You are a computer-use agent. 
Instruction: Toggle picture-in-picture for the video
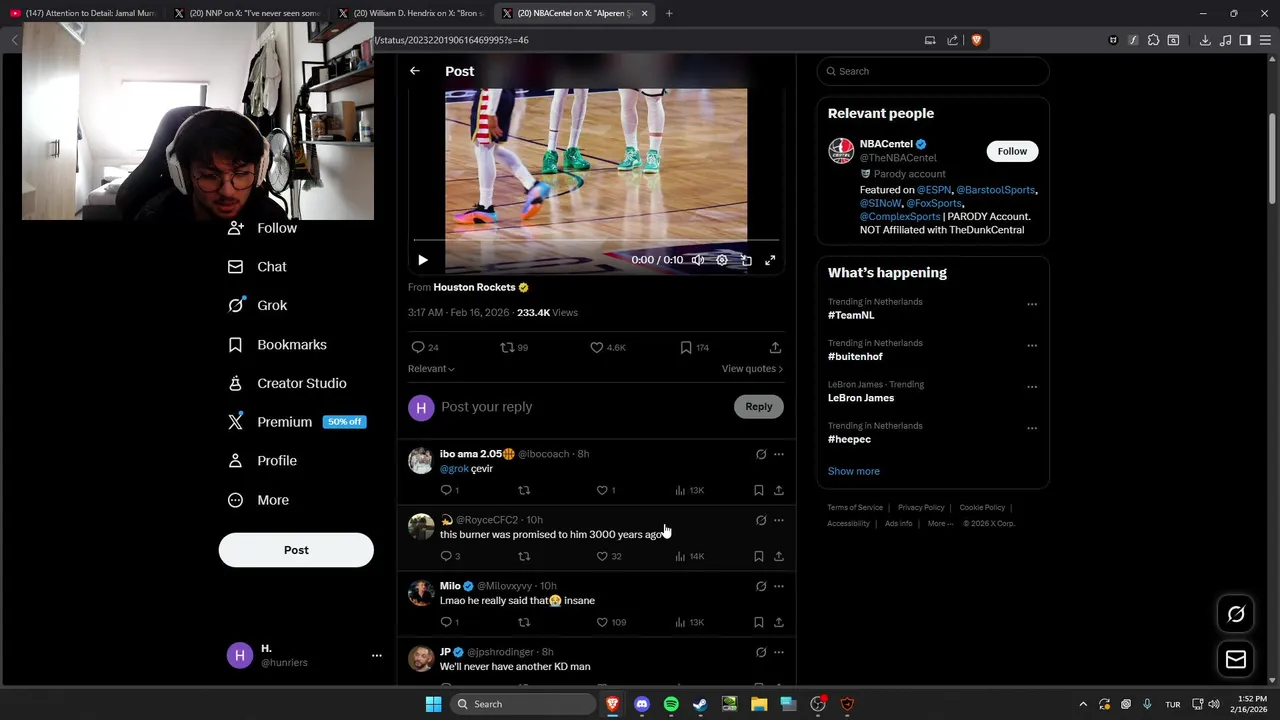(746, 260)
